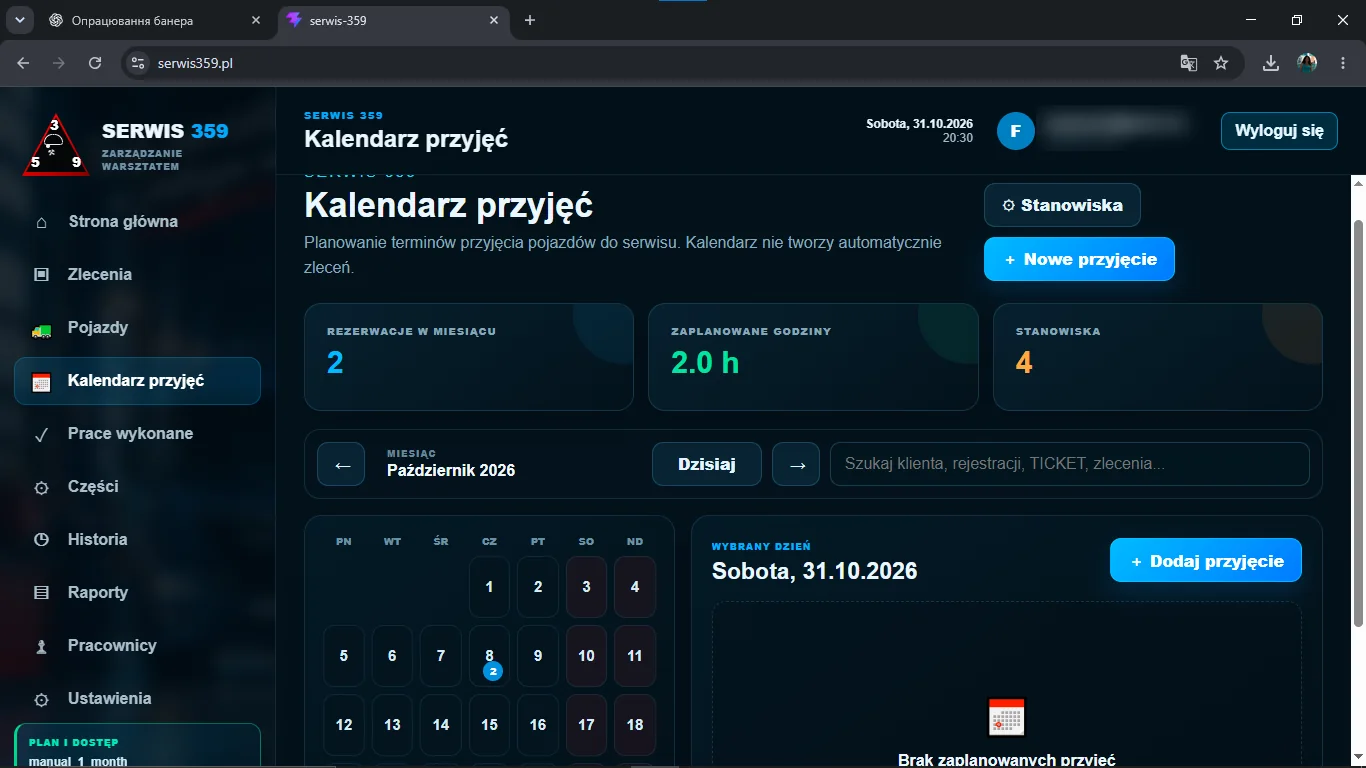Click the Części gear icon
Viewport: 1366px width, 768px height.
coord(41,488)
